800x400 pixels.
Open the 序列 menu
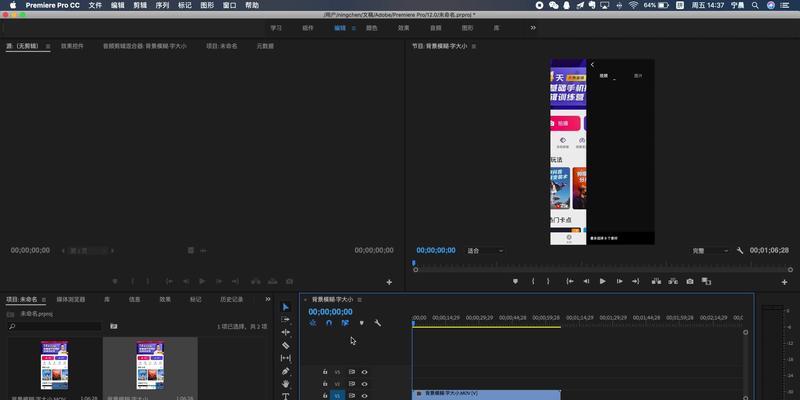pos(162,5)
